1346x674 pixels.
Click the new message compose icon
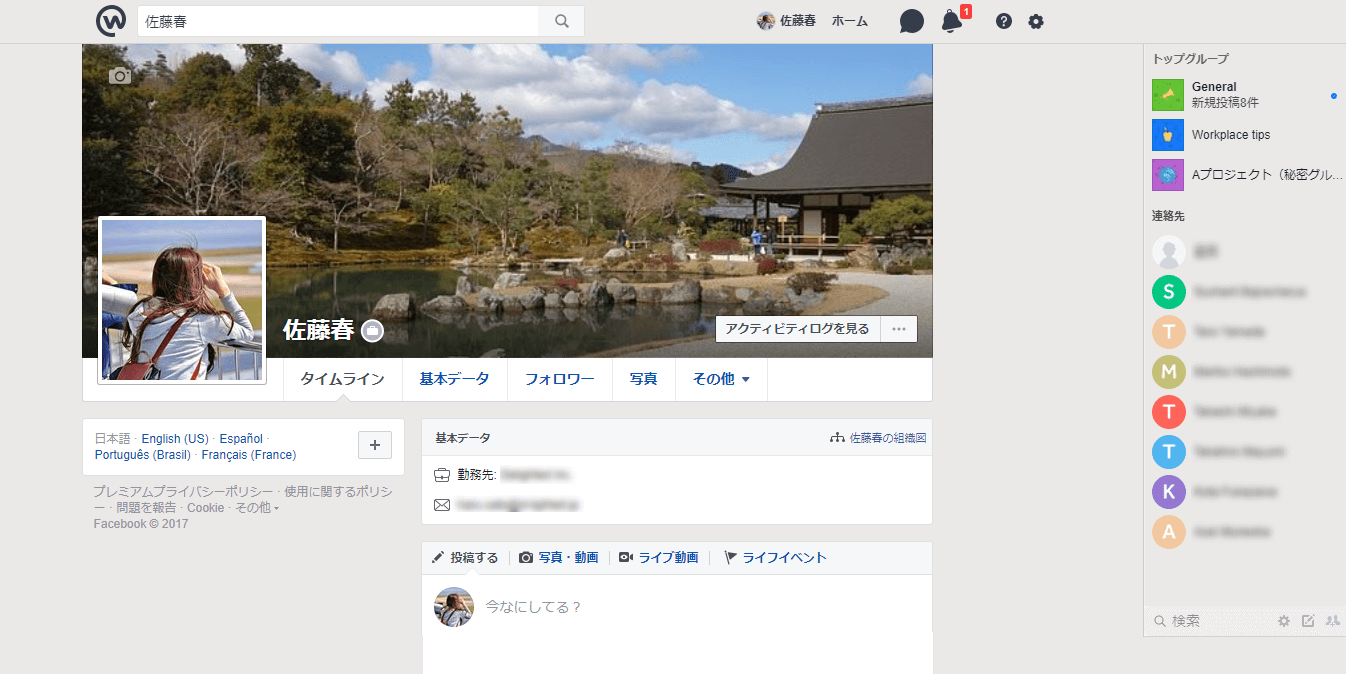tap(1308, 621)
